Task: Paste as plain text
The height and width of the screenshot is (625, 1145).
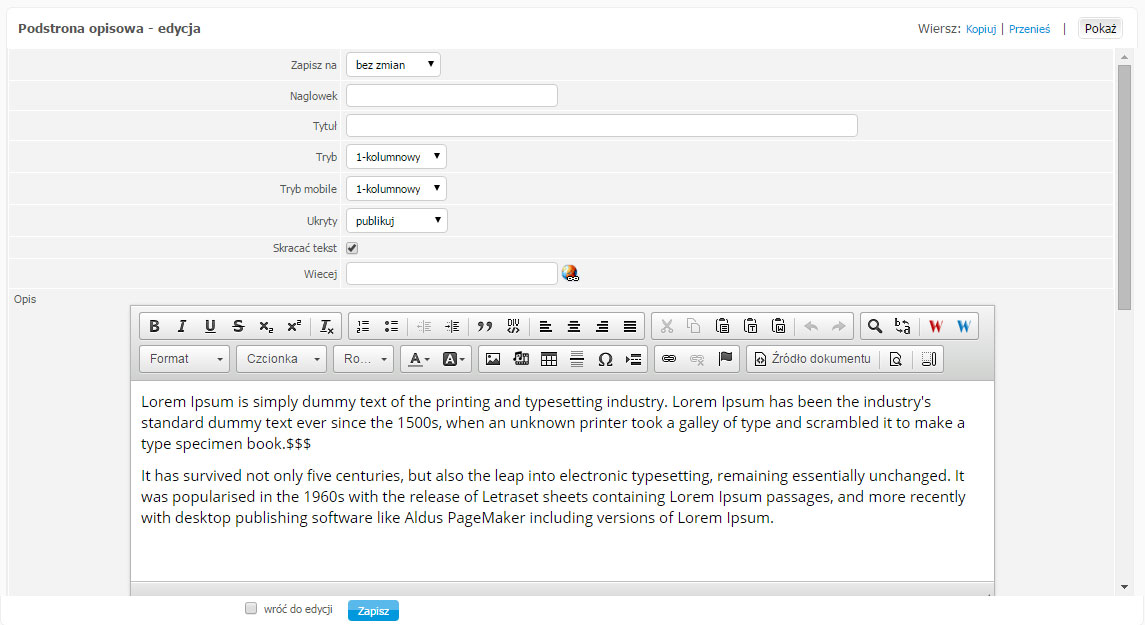Action: pyautogui.click(x=751, y=326)
